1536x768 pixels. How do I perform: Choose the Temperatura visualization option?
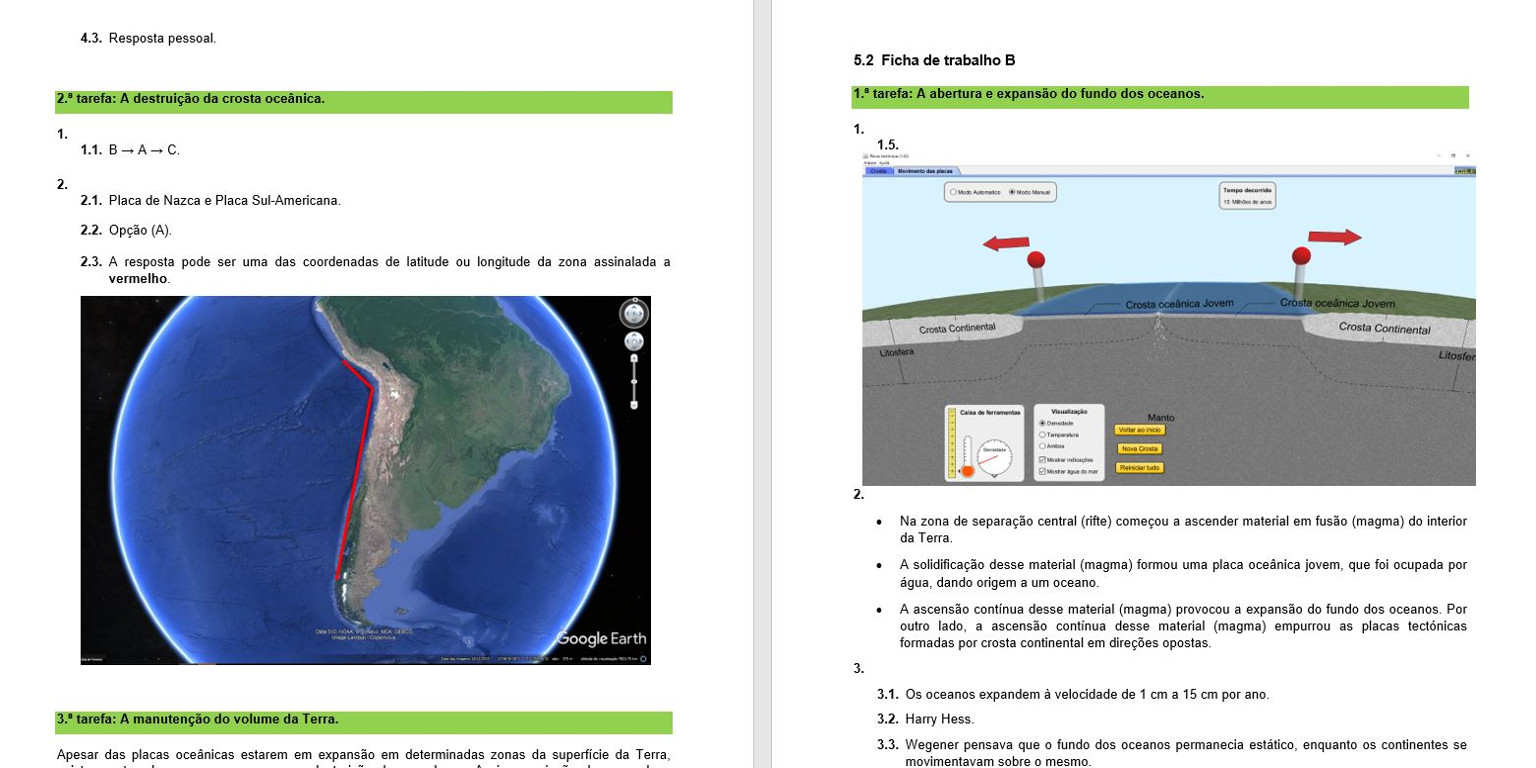point(1043,435)
